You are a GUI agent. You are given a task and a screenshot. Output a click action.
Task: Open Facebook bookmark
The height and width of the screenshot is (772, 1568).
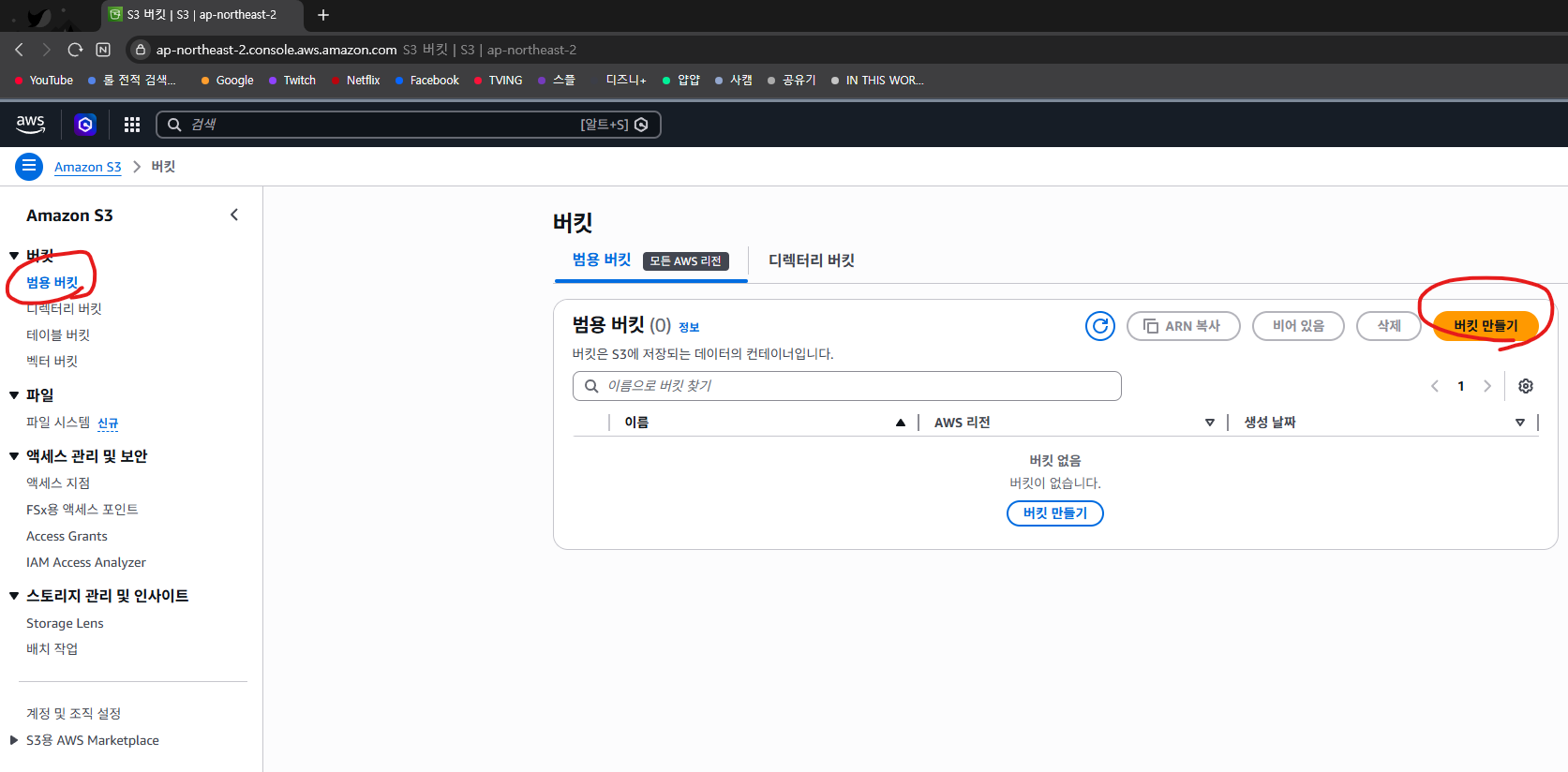coord(427,81)
